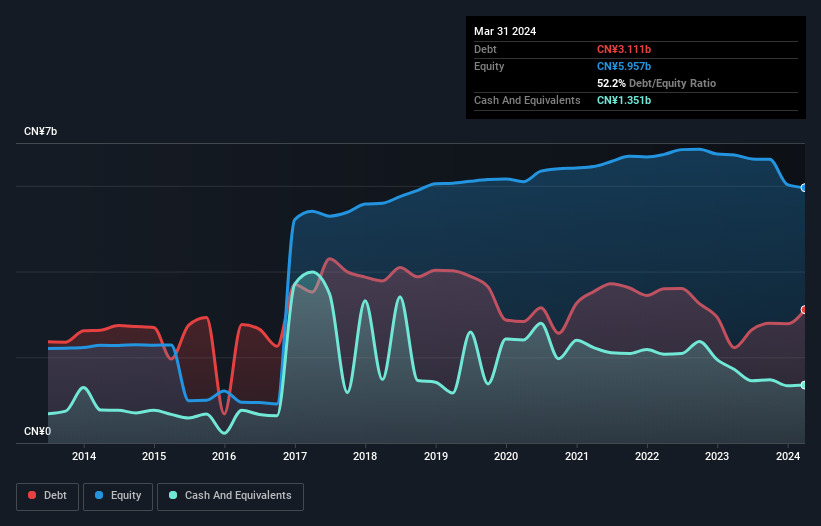Click the Equity row label in tooltip
821x526 pixels.
coord(489,66)
